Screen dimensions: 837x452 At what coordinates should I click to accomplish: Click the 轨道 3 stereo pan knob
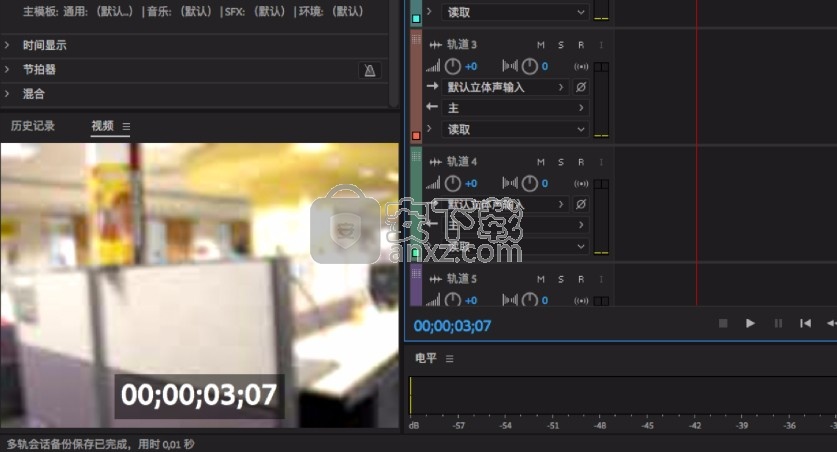tap(530, 66)
